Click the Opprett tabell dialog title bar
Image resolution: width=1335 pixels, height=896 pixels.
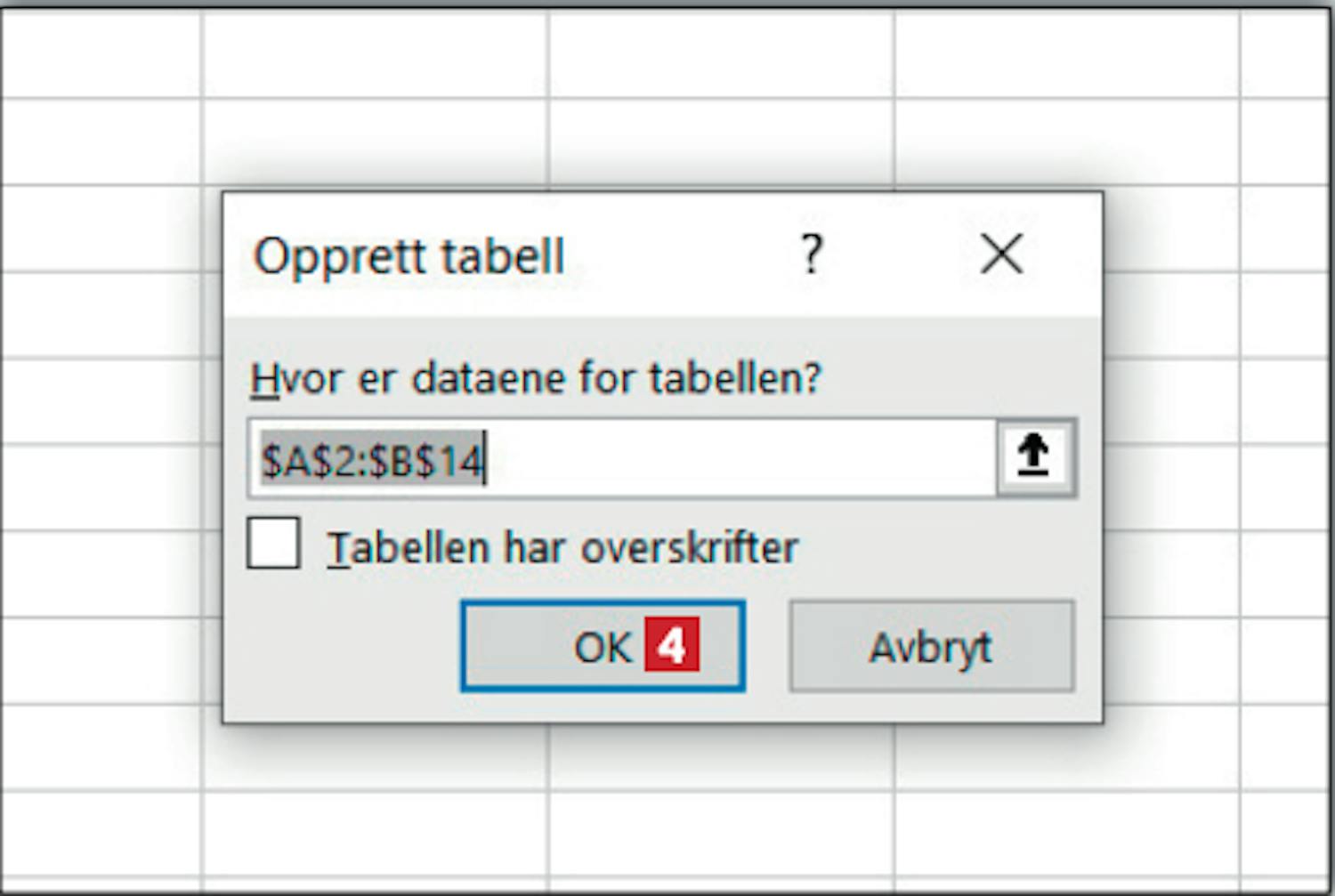point(662,255)
